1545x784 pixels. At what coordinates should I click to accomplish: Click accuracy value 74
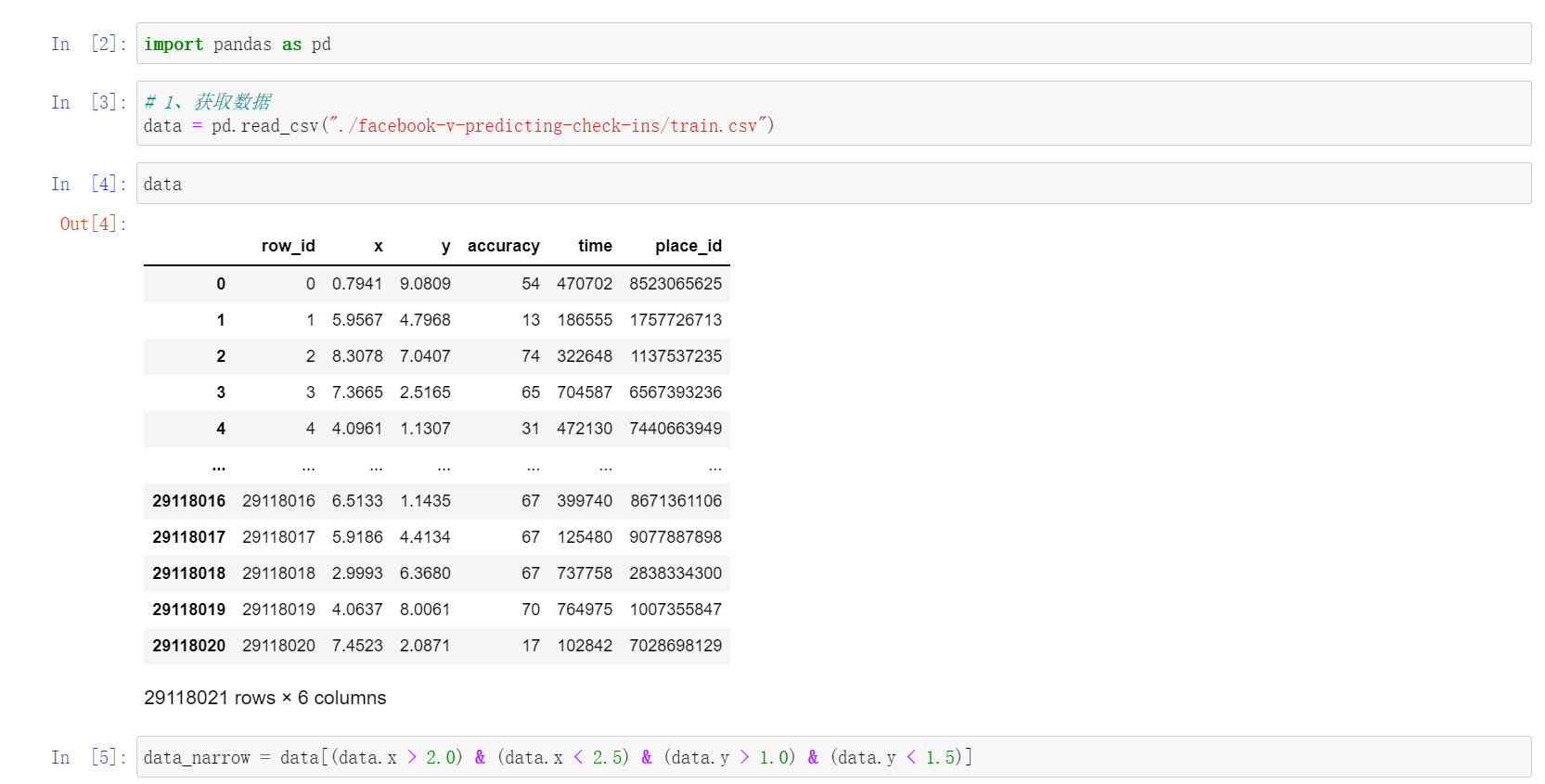pos(531,356)
